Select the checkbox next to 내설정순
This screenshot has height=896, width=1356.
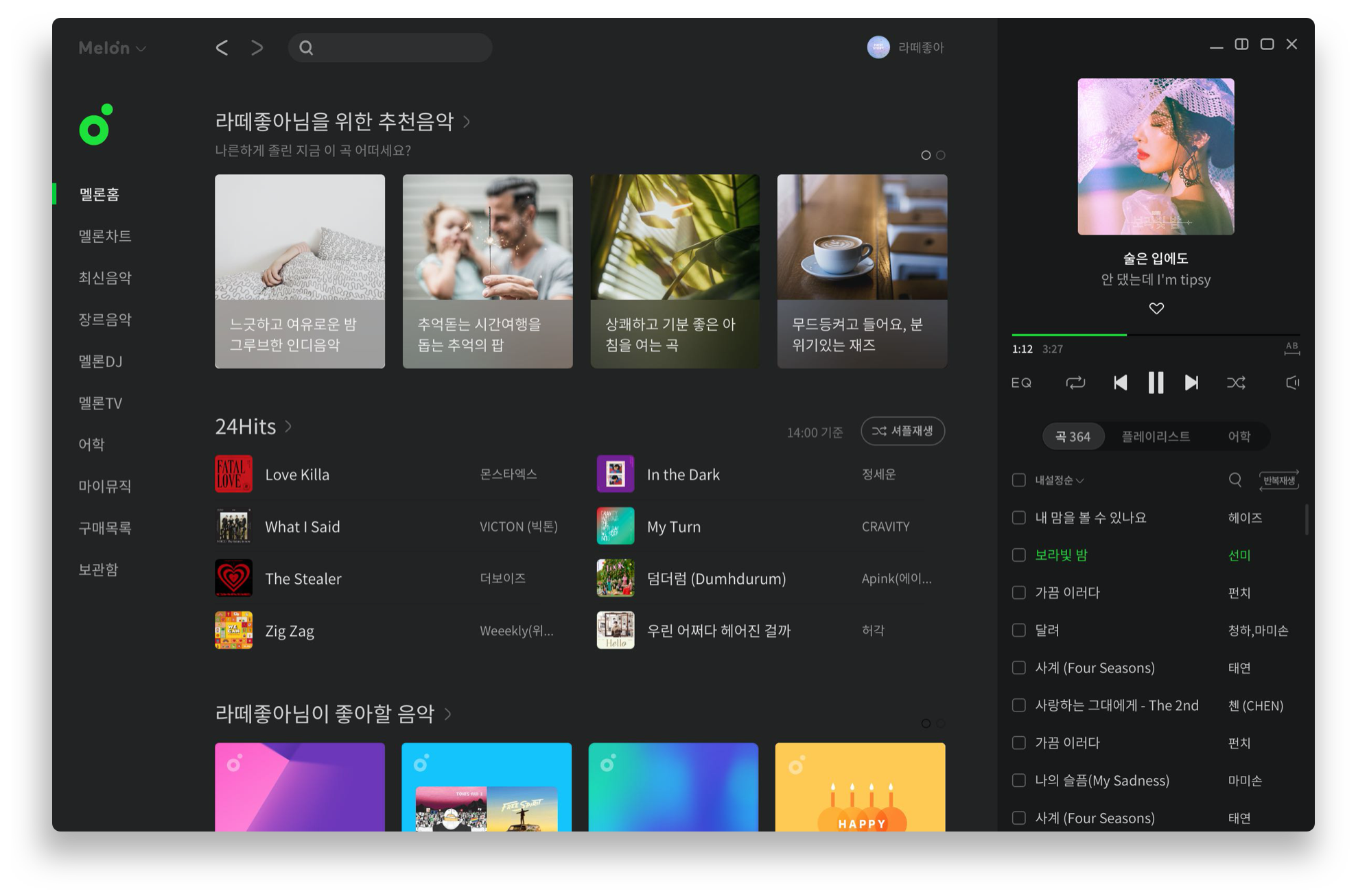coord(1018,480)
